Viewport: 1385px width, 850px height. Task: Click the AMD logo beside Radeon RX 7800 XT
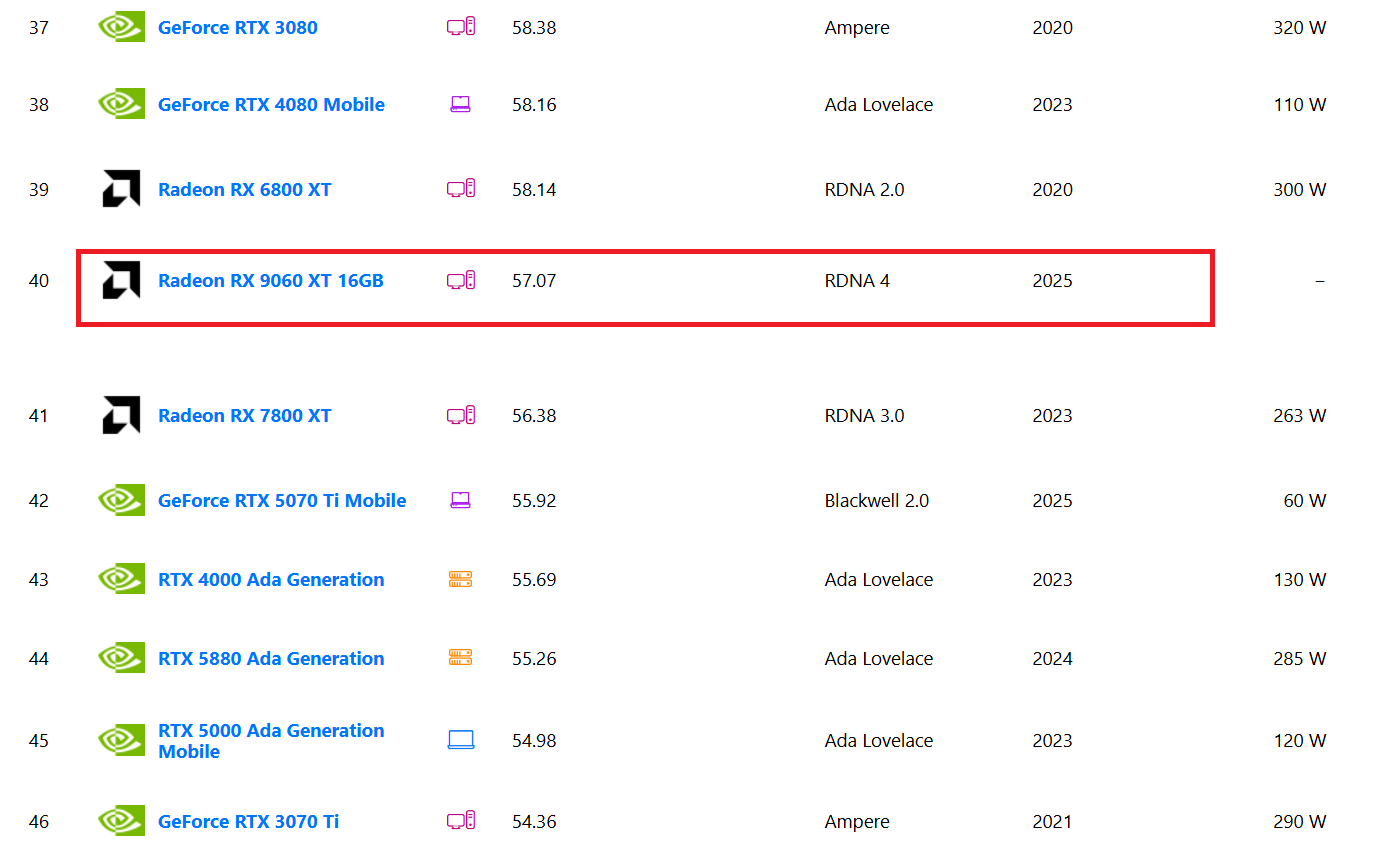[121, 415]
